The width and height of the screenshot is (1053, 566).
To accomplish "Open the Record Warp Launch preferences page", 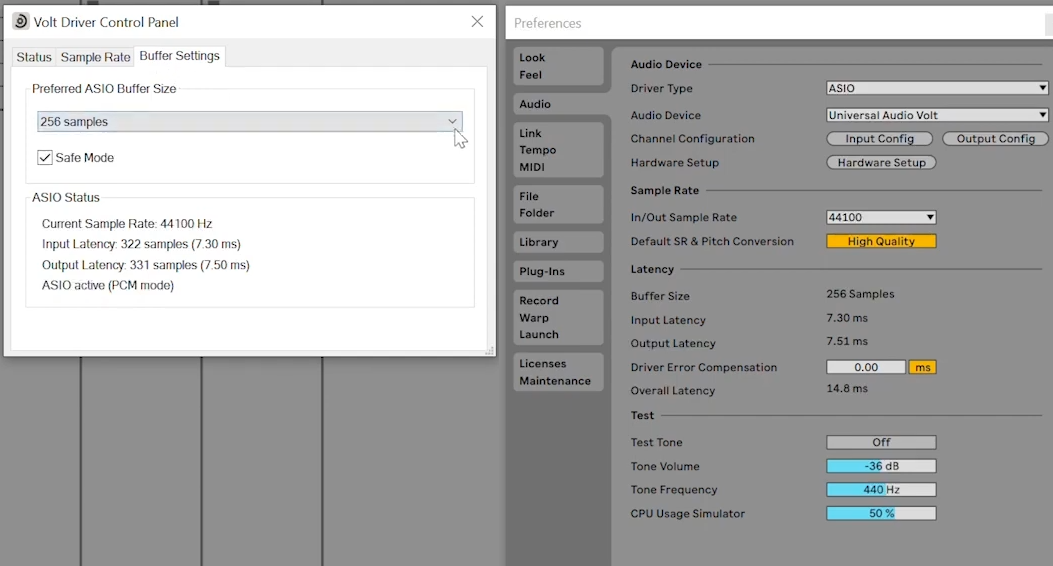I will (x=558, y=317).
